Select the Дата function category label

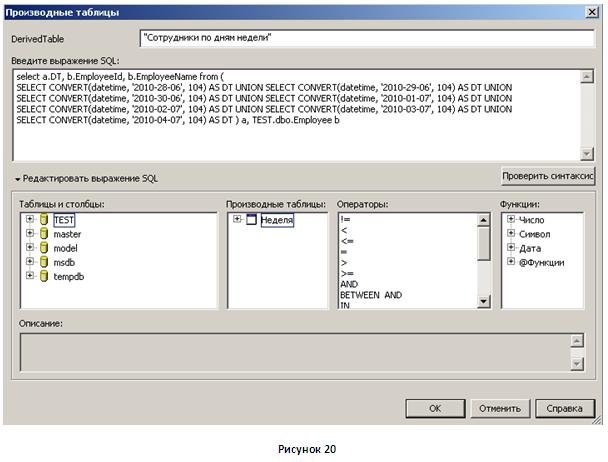pyautogui.click(x=530, y=248)
